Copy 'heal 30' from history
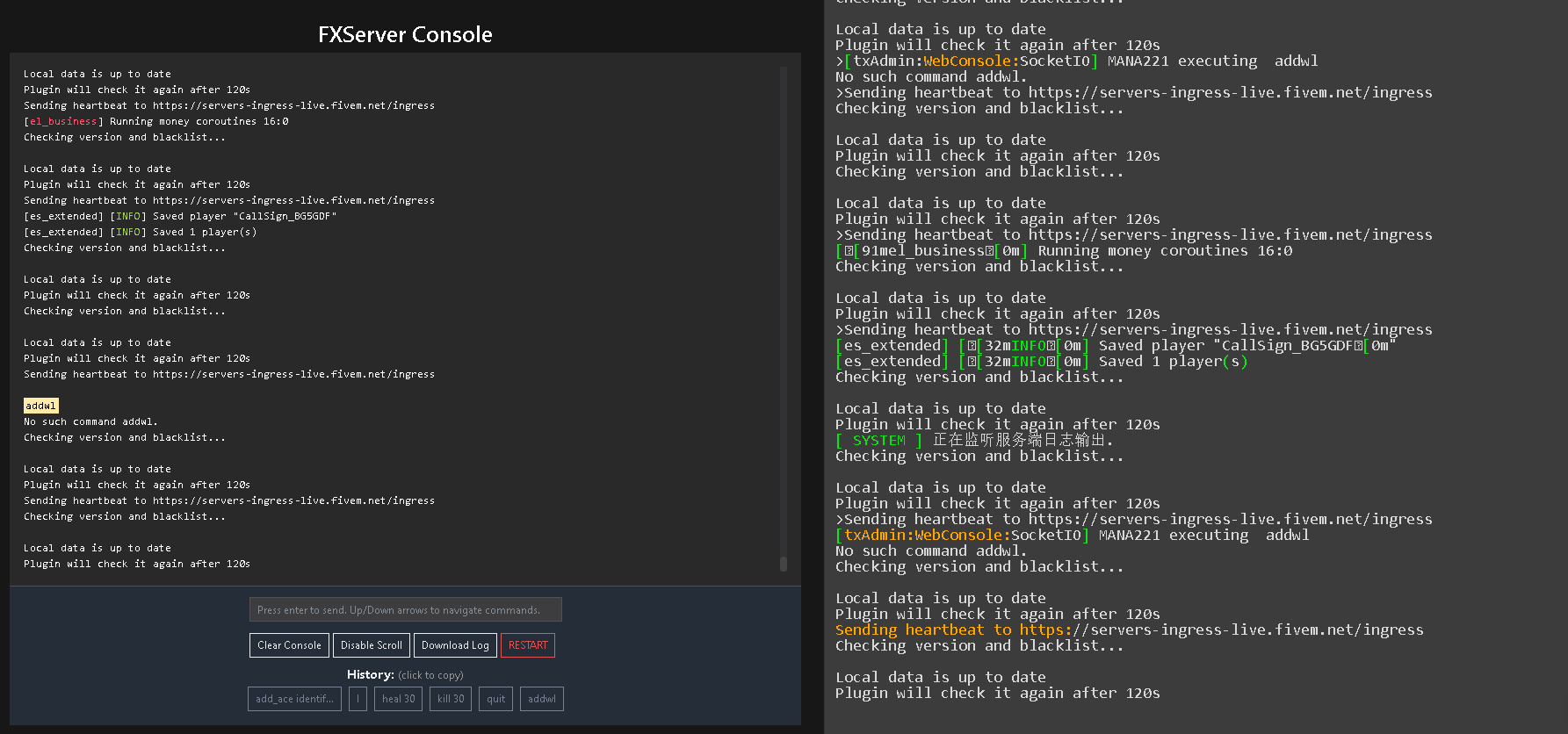The image size is (1568, 734). 398,699
